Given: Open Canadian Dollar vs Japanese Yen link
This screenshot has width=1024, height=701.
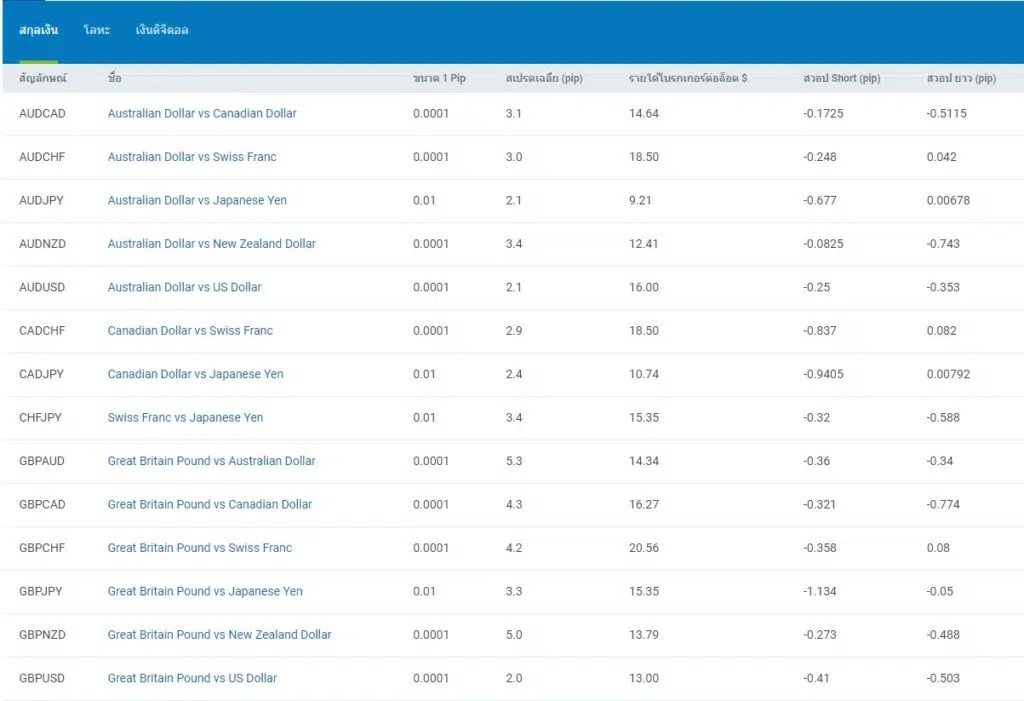Looking at the screenshot, I should (195, 374).
